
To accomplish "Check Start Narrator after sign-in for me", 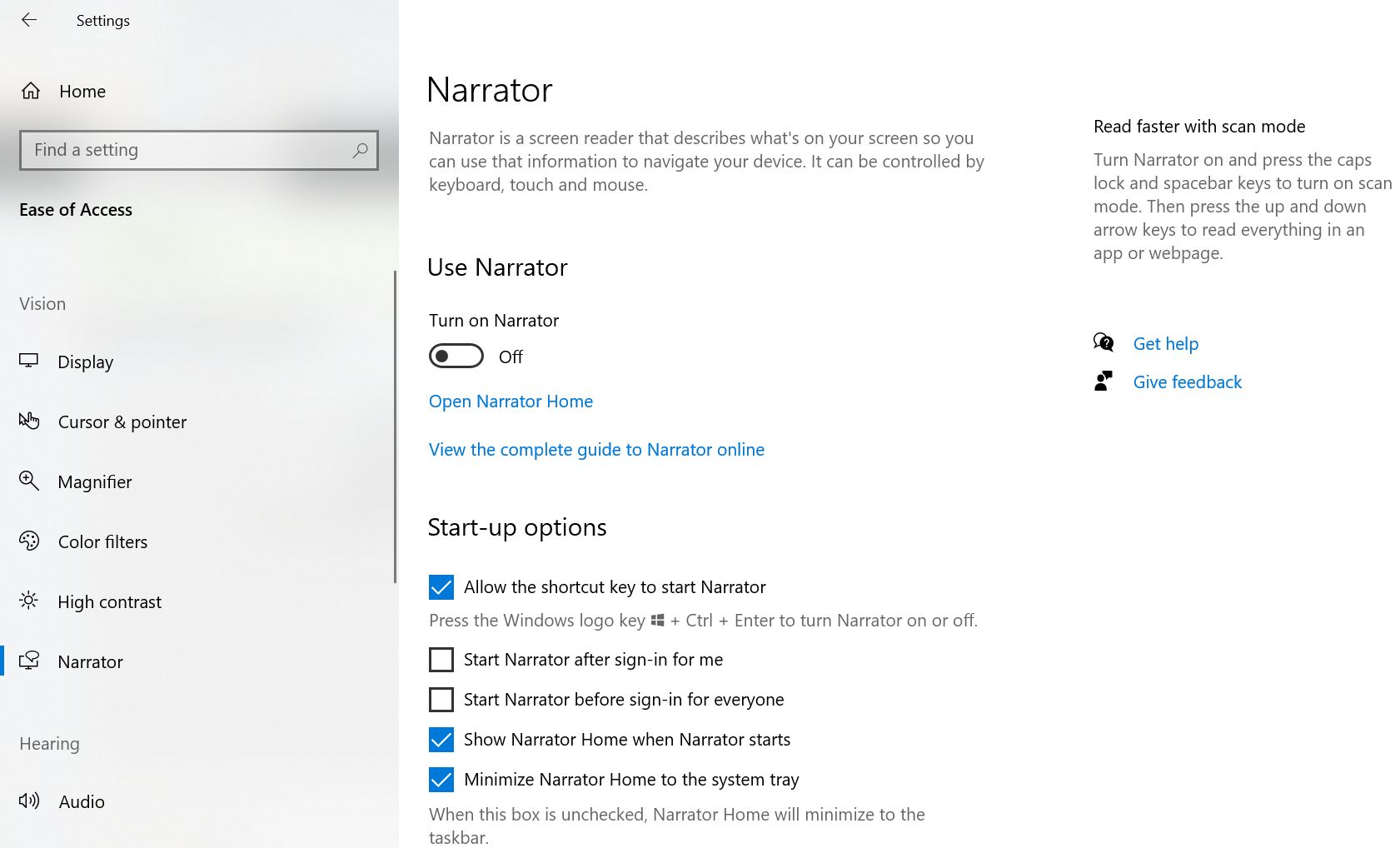I will (441, 660).
